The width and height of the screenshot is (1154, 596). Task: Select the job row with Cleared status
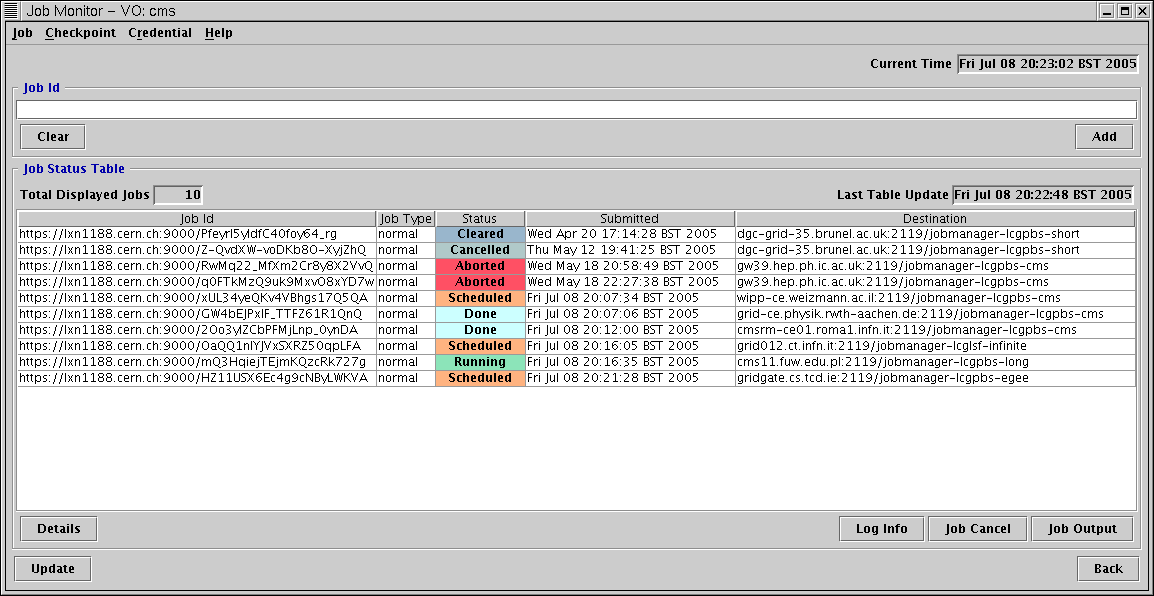tap(197, 234)
